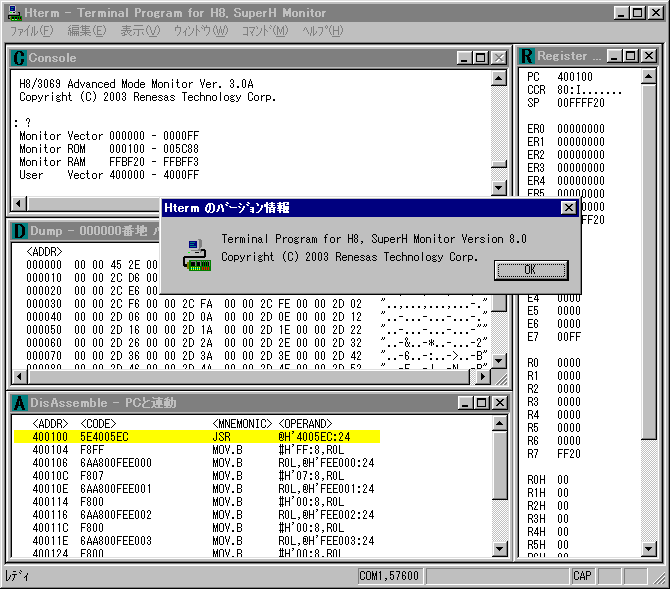Screen dimensions: 670x589
Task: Click the ER0 register value
Action: tap(581, 129)
